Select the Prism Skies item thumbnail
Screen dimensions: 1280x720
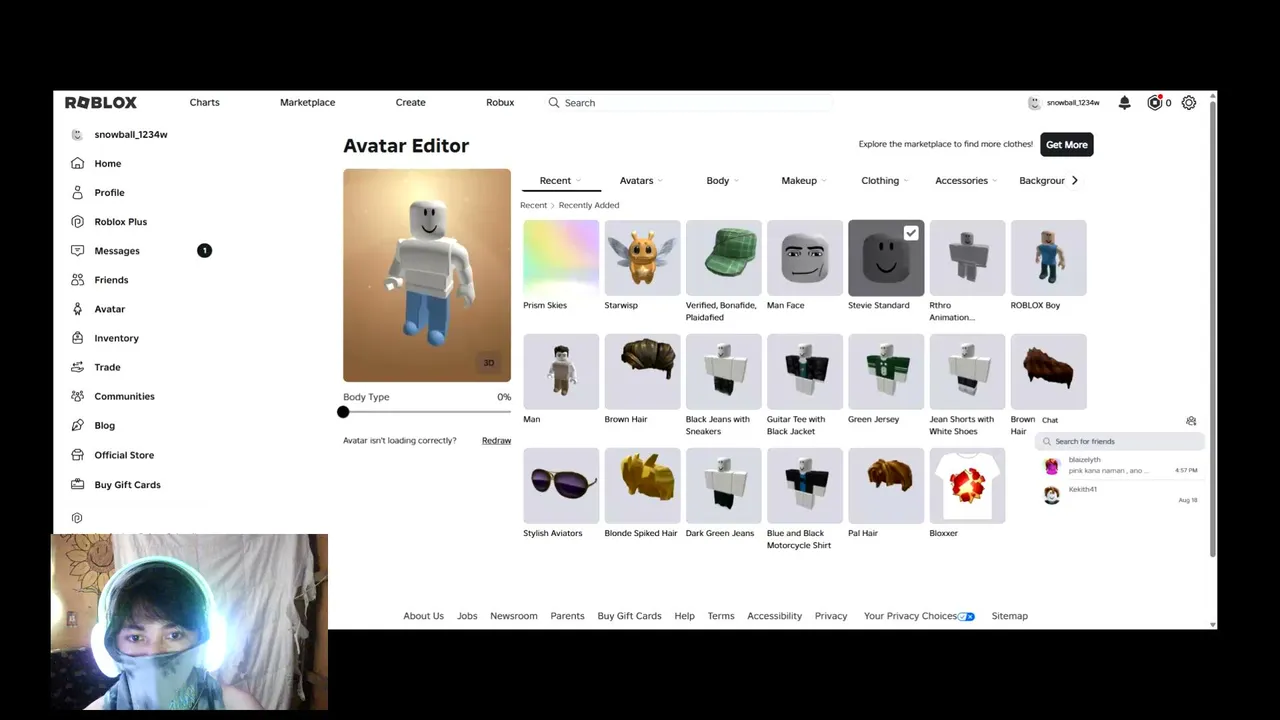[x=561, y=258]
